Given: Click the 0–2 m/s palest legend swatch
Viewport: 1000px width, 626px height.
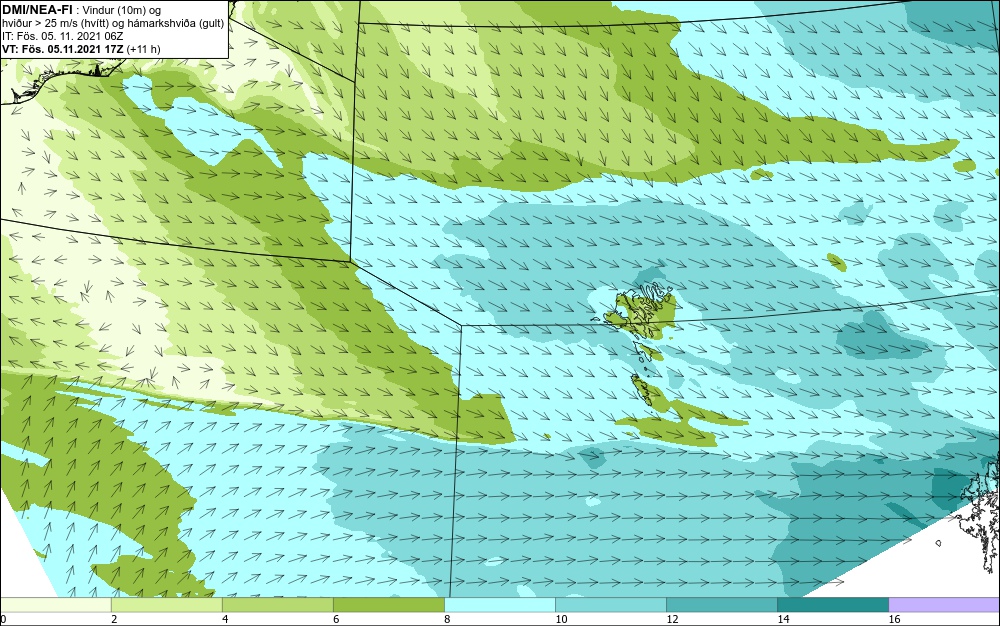Looking at the screenshot, I should pos(55,604).
